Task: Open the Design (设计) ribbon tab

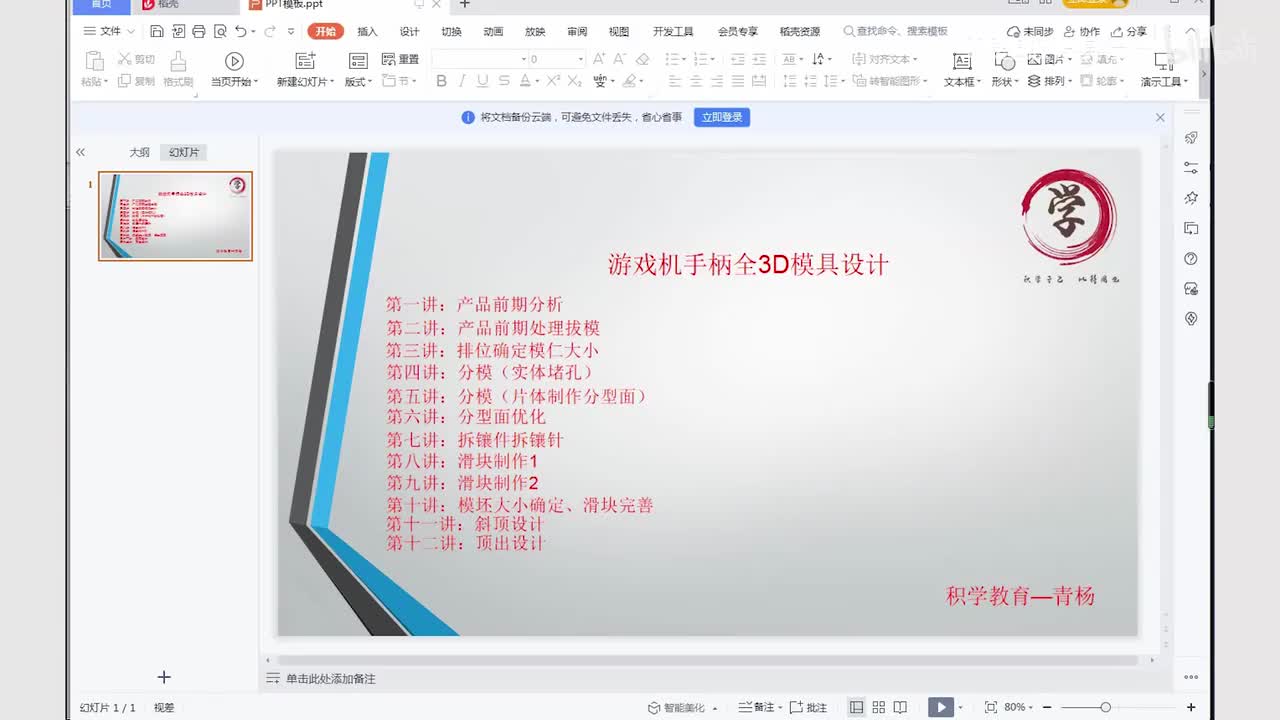Action: pyautogui.click(x=410, y=32)
